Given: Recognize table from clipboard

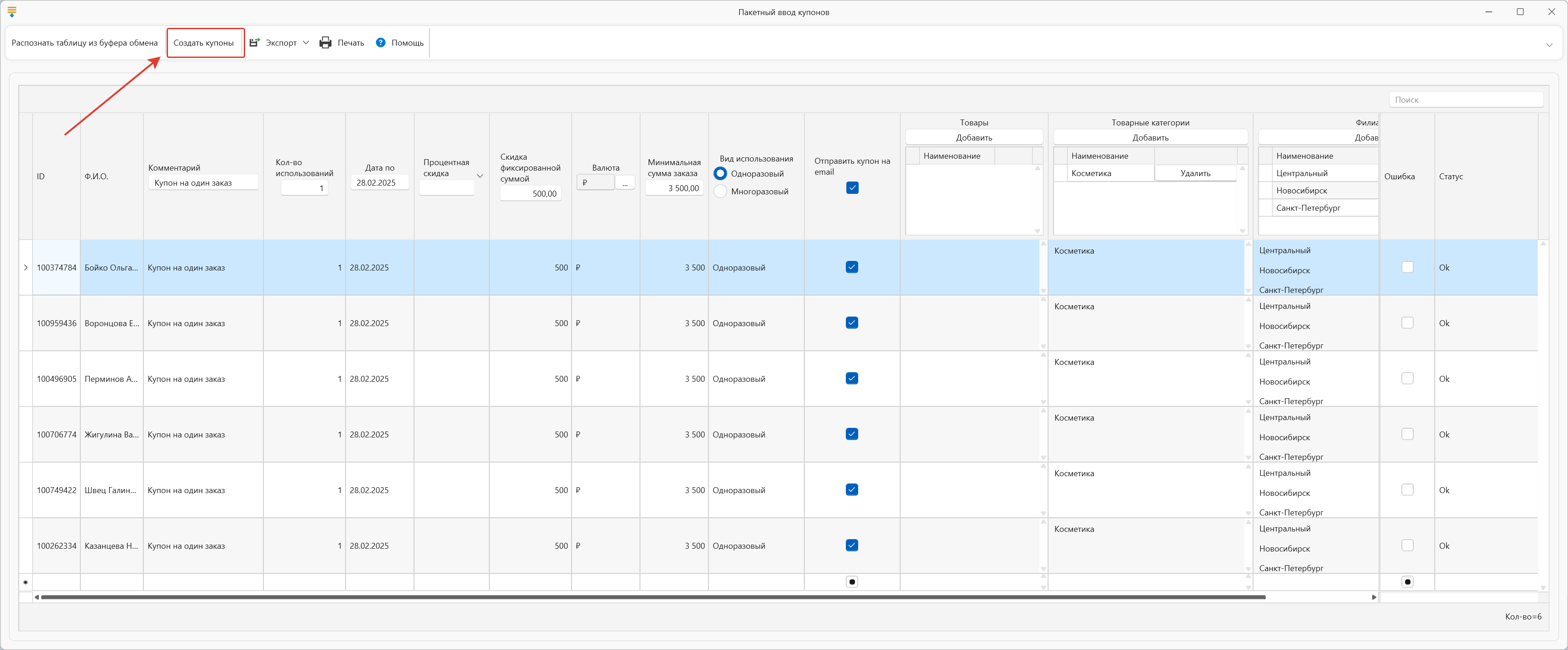Looking at the screenshot, I should (x=84, y=42).
